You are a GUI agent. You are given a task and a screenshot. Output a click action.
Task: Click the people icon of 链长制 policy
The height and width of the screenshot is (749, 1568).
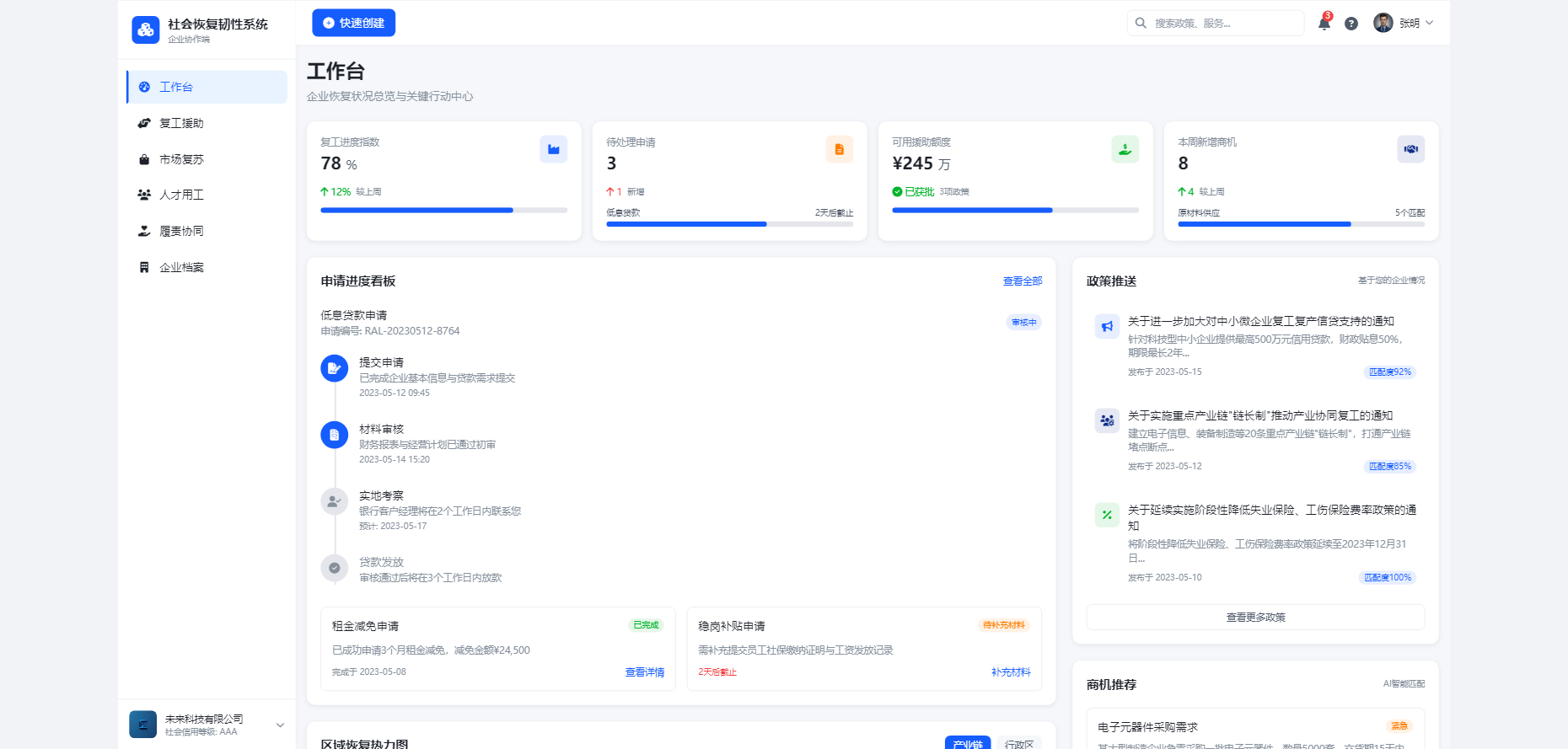[1107, 420]
